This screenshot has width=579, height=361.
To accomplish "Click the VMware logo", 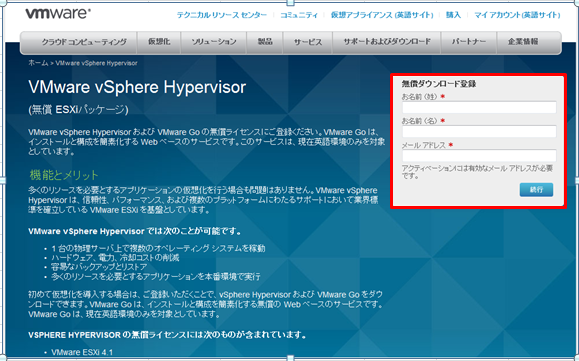I will point(58,13).
